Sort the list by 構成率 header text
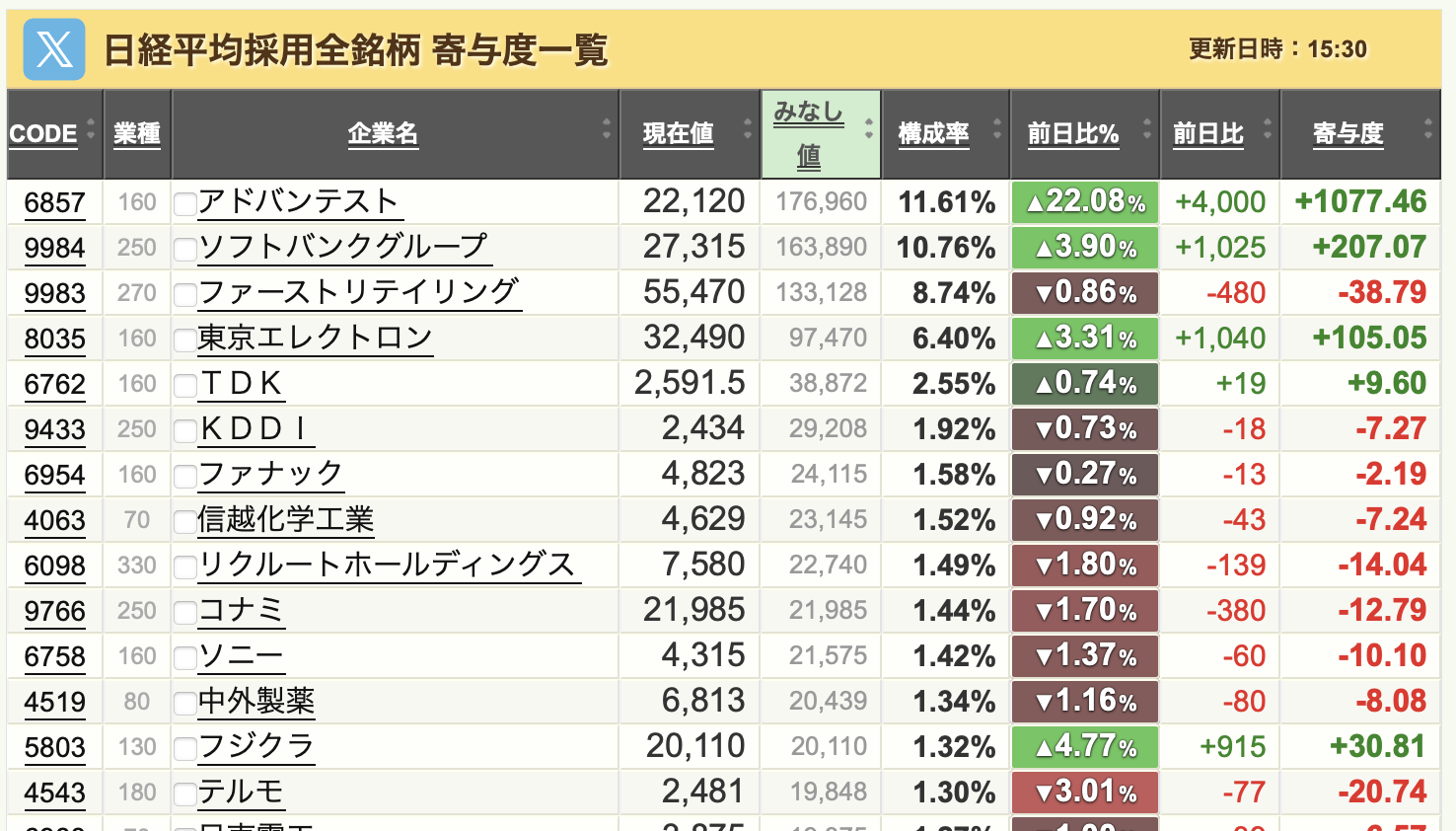 (x=933, y=133)
